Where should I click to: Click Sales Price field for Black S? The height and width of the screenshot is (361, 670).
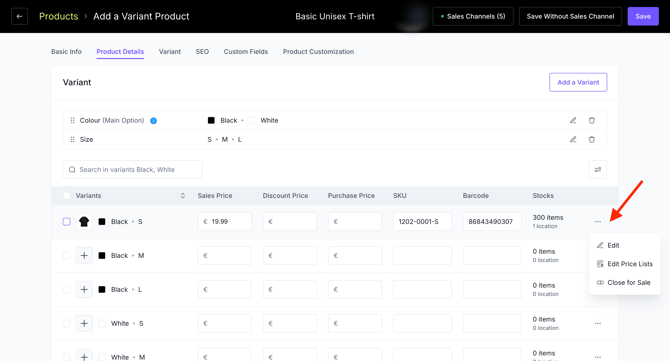(x=224, y=222)
